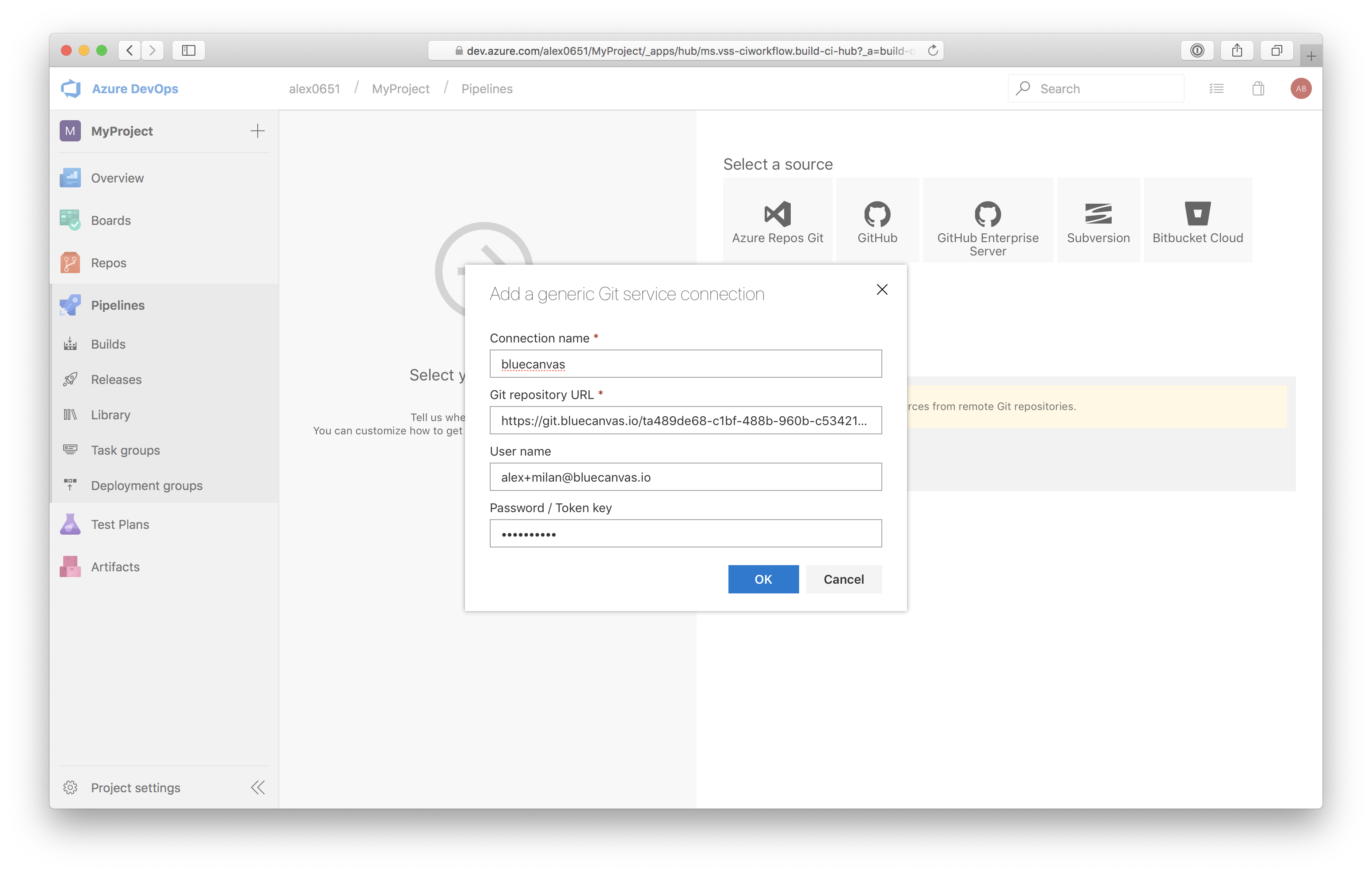Image resolution: width=1372 pixels, height=874 pixels.
Task: Open Project settings at sidebar bottom
Action: (x=136, y=787)
